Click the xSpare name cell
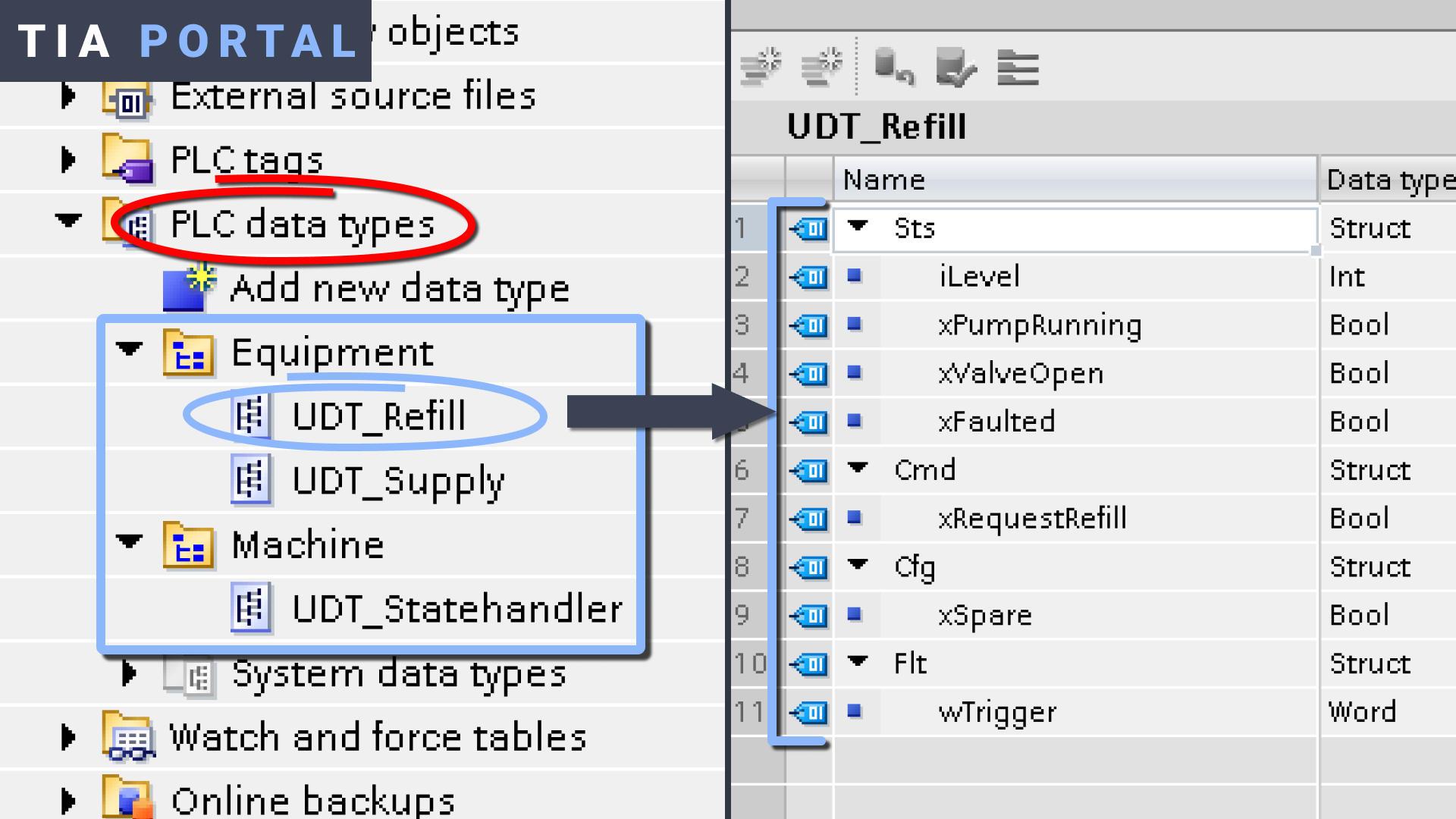1456x819 pixels. pyautogui.click(x=1075, y=616)
